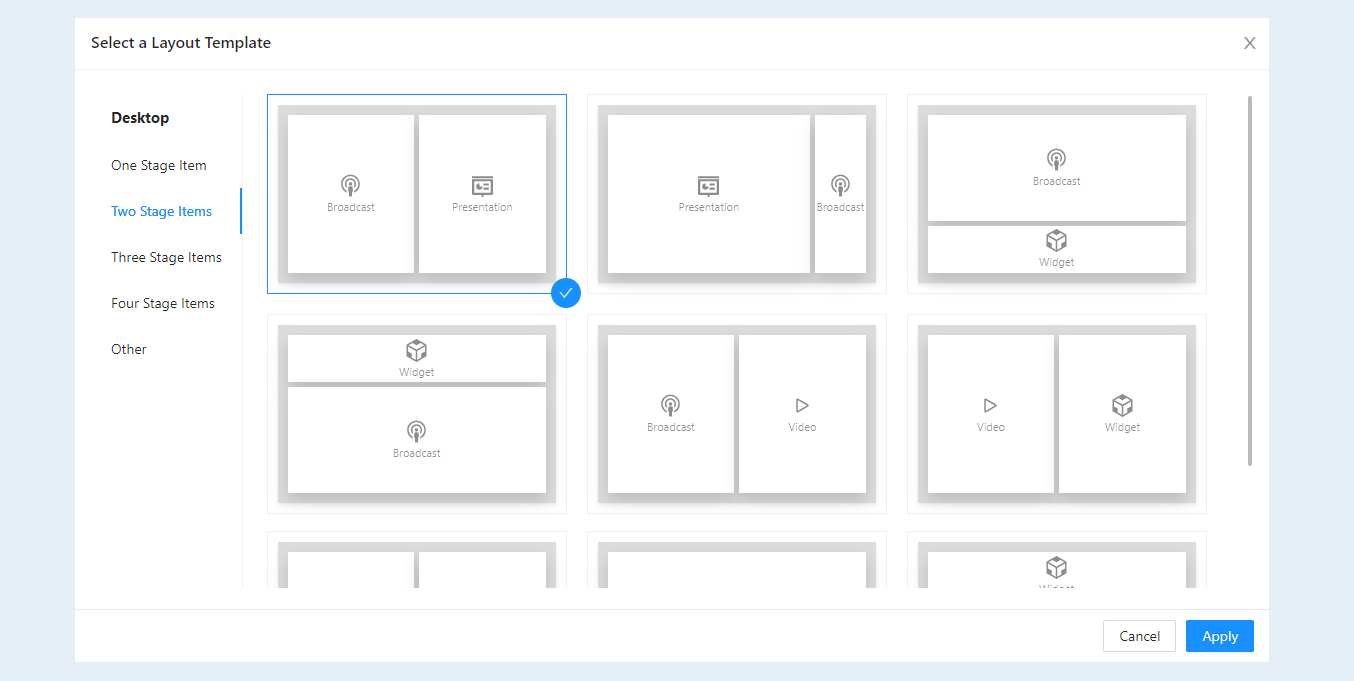This screenshot has height=681, width=1354.
Task: Show Four Stage Items layouts
Action: 163,303
